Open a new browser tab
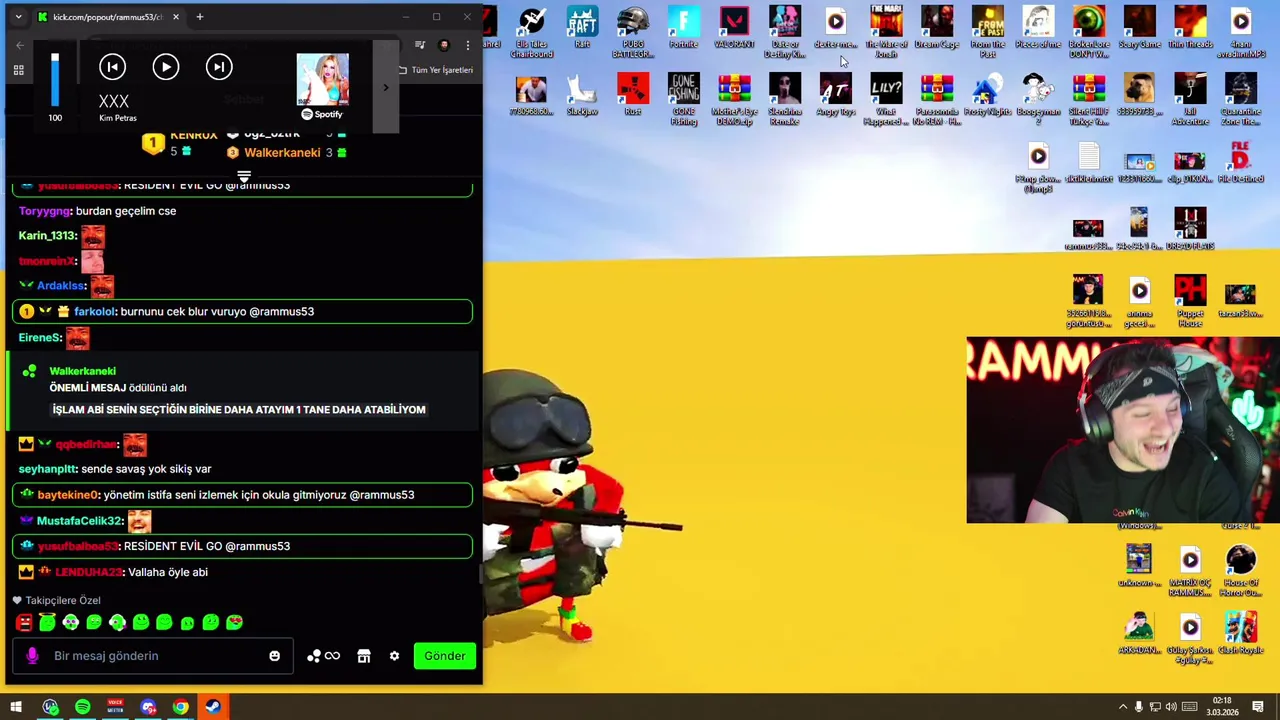The height and width of the screenshot is (720, 1280). click(199, 17)
